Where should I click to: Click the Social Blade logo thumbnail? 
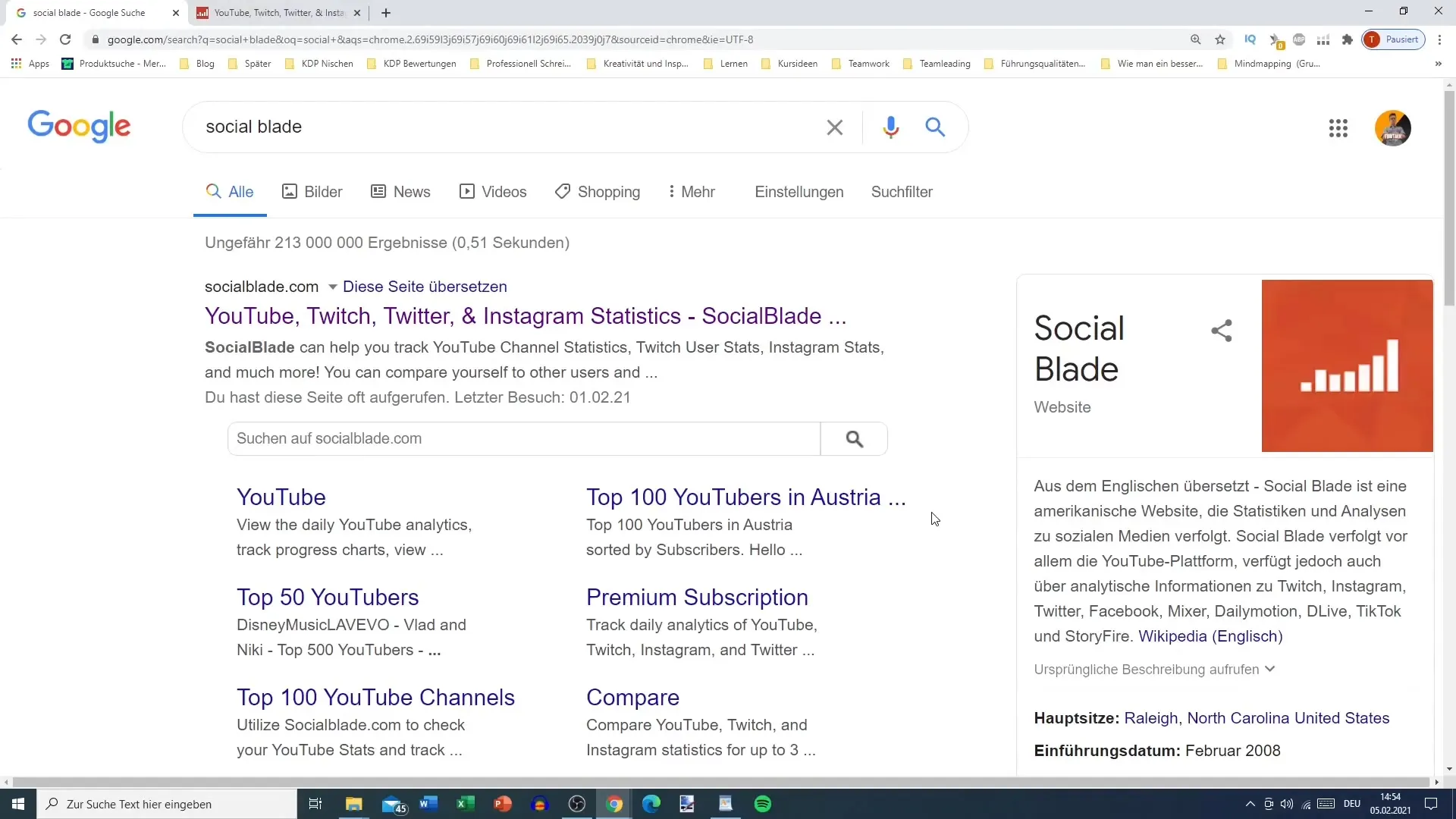pyautogui.click(x=1347, y=366)
